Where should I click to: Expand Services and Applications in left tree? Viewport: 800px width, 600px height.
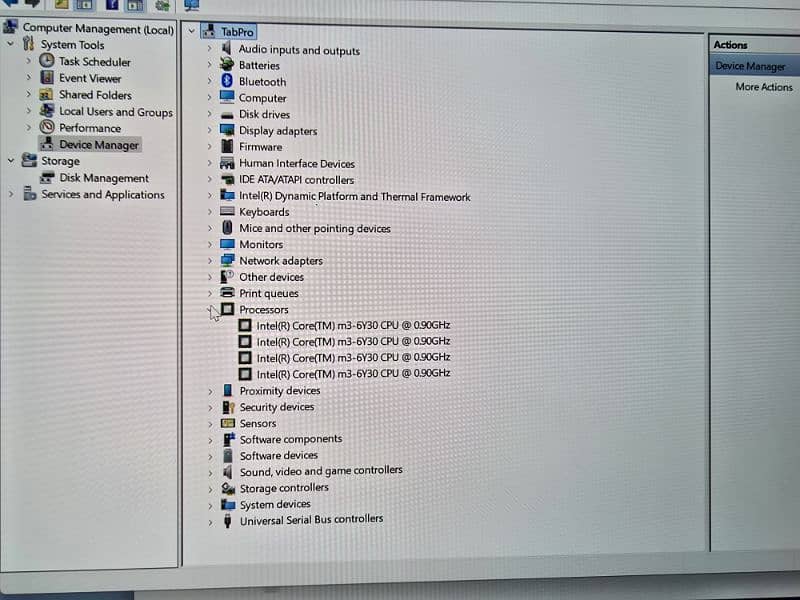(11, 195)
